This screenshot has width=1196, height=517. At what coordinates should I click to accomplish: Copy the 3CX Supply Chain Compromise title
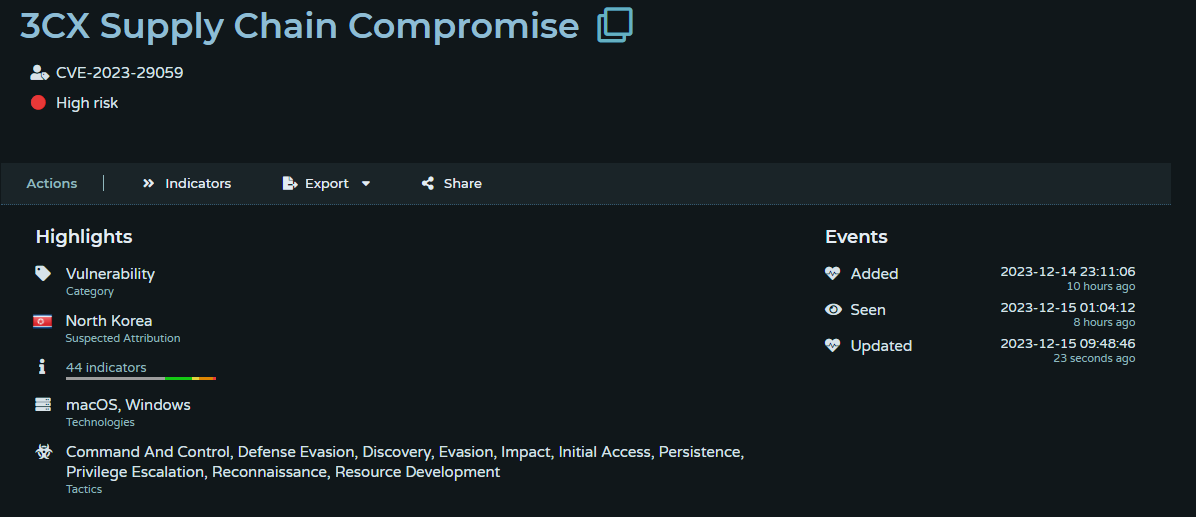pos(615,25)
